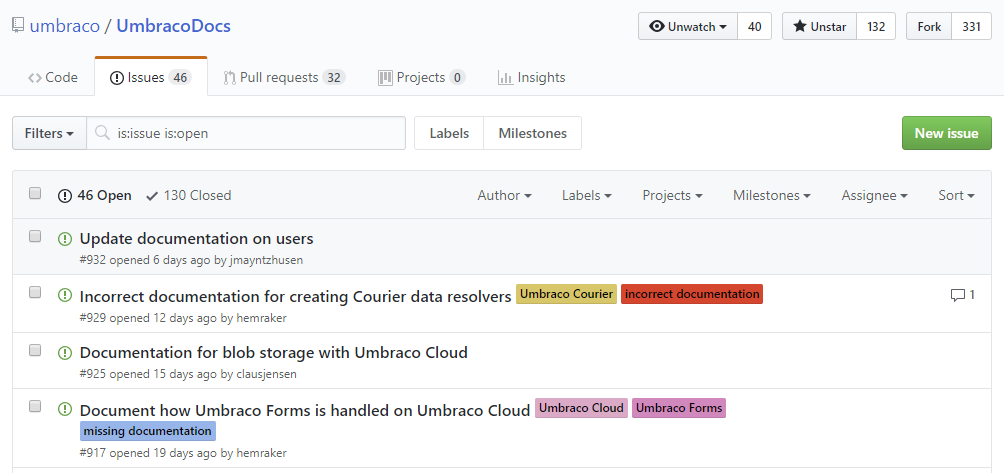1004x473 pixels.
Task: Open issue 'Documentation for blob storage with Umbraco Cloud'
Action: pos(273,352)
